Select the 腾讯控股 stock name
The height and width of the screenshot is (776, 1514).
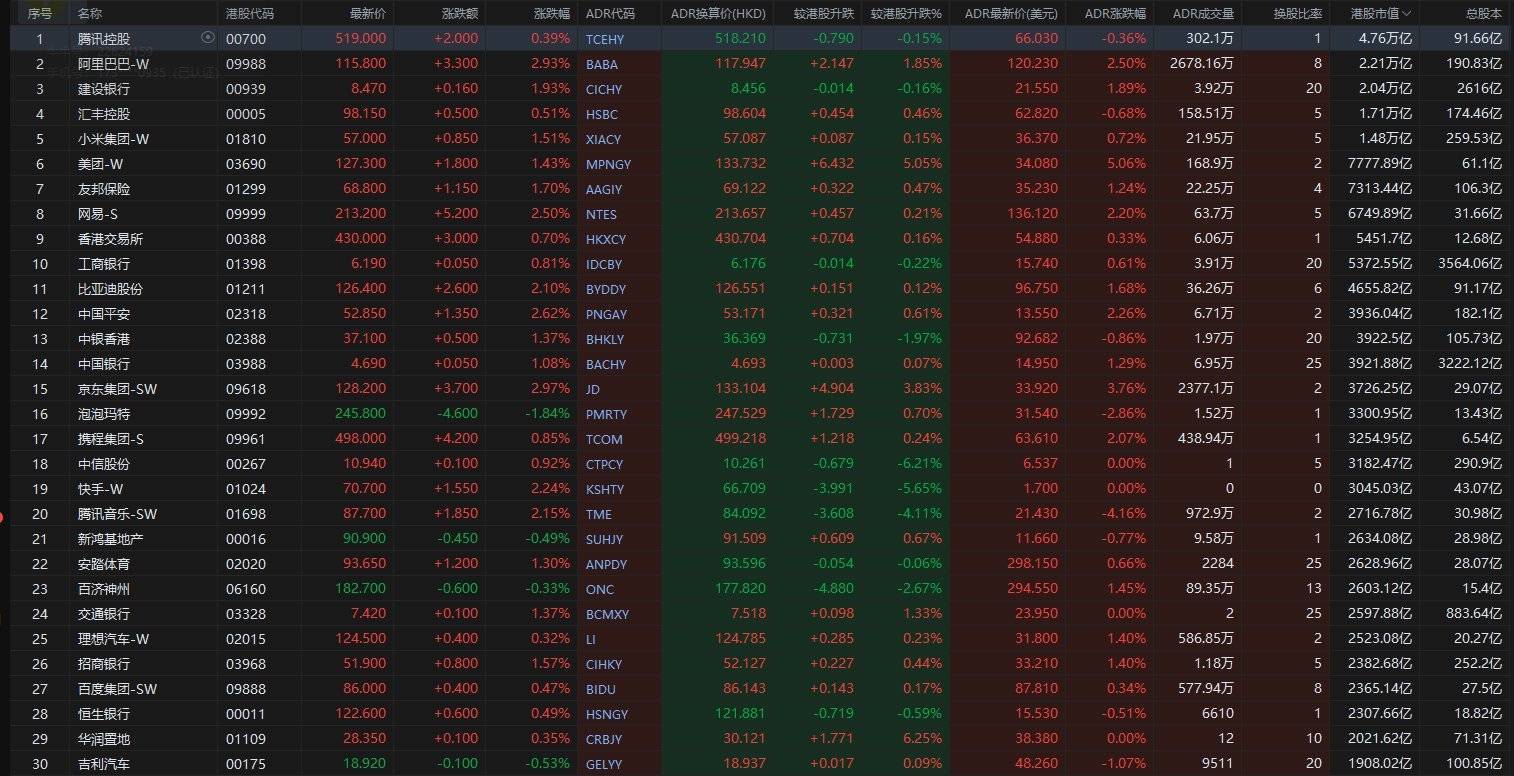pos(103,39)
